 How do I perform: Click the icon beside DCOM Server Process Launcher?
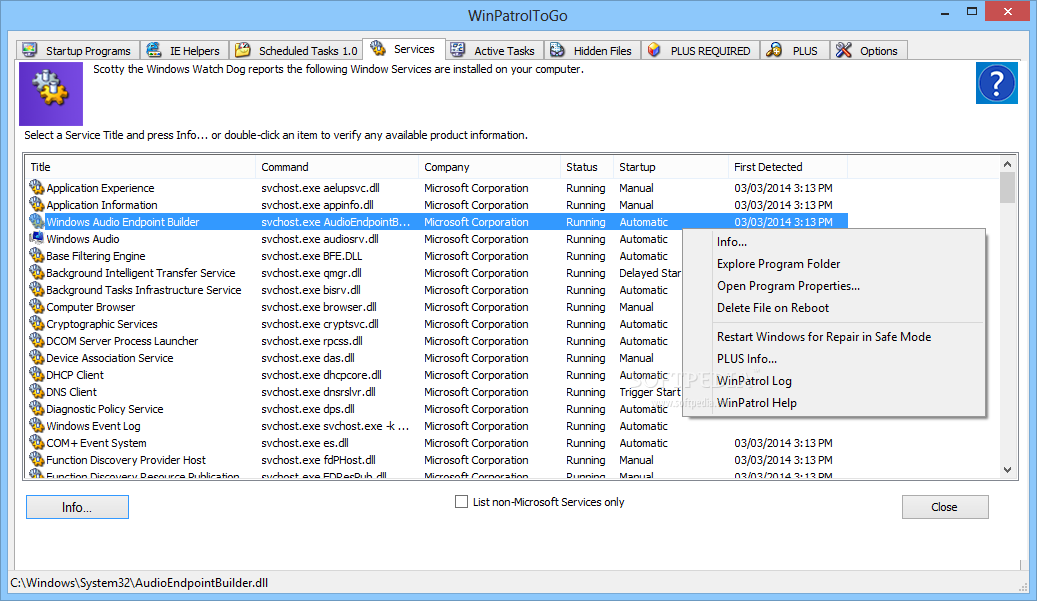tap(36, 341)
